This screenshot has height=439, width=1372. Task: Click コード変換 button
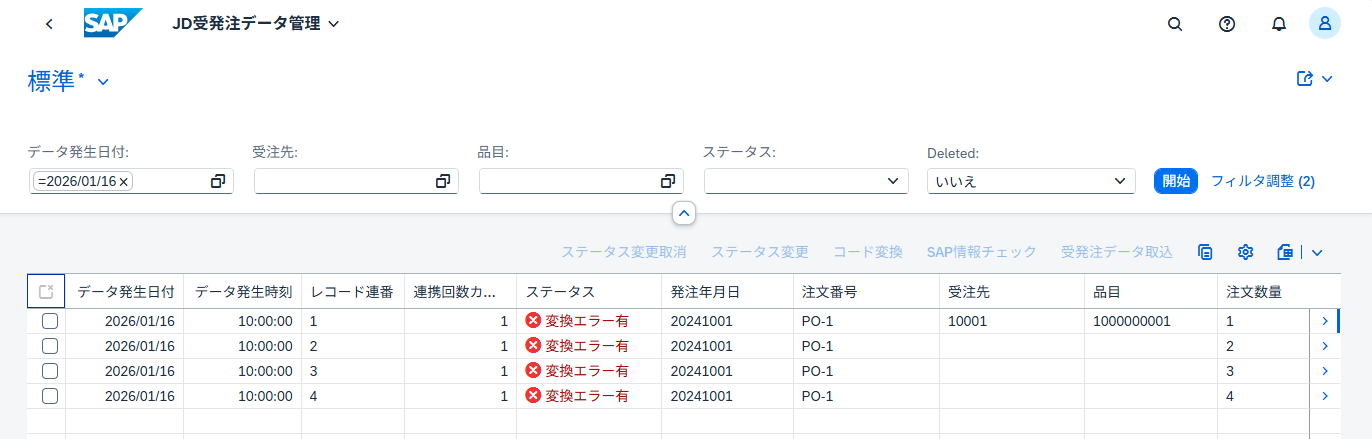point(868,252)
